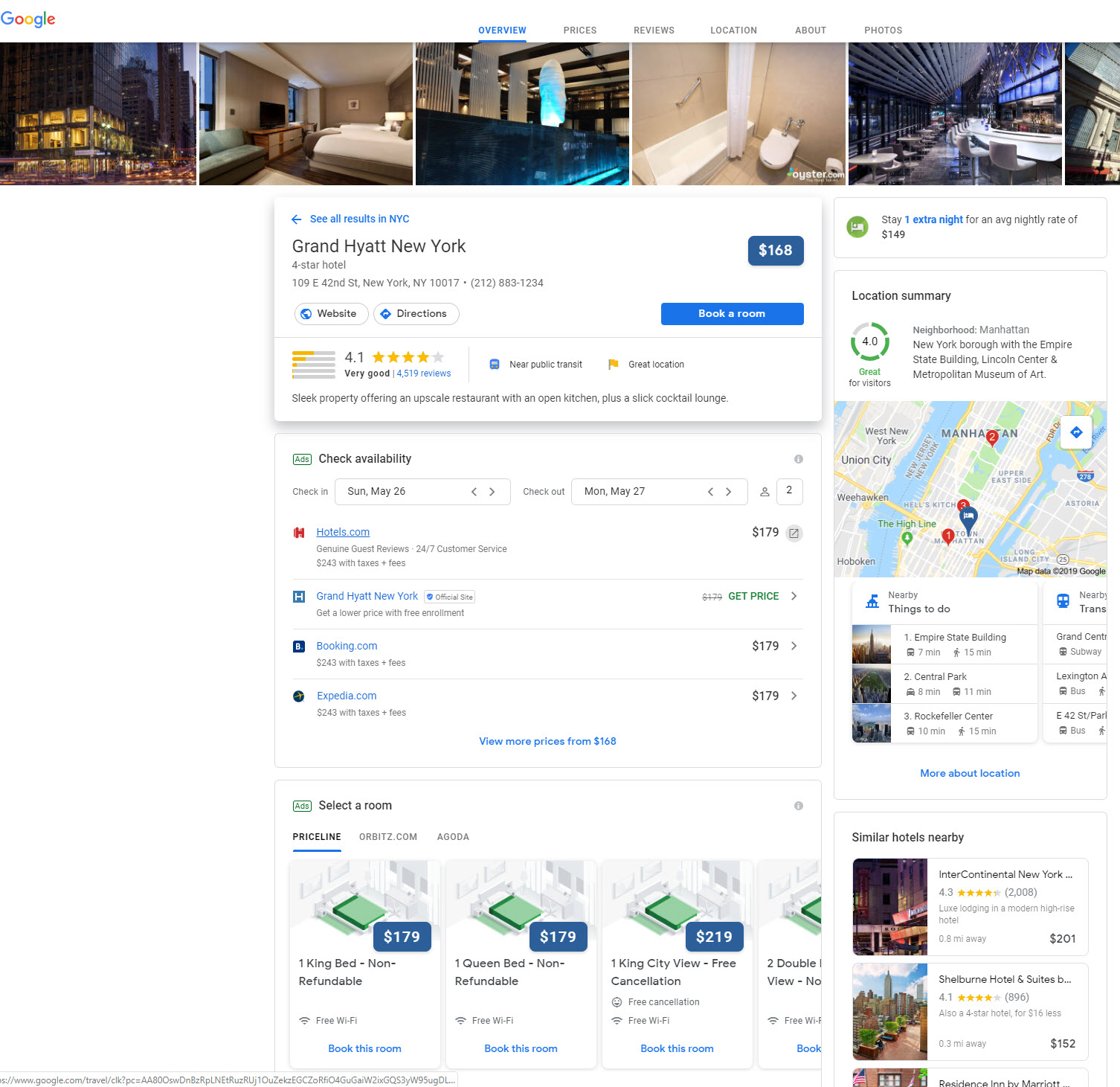This screenshot has height=1087, width=1120.
Task: Open the 4,519 reviews link
Action: point(423,373)
